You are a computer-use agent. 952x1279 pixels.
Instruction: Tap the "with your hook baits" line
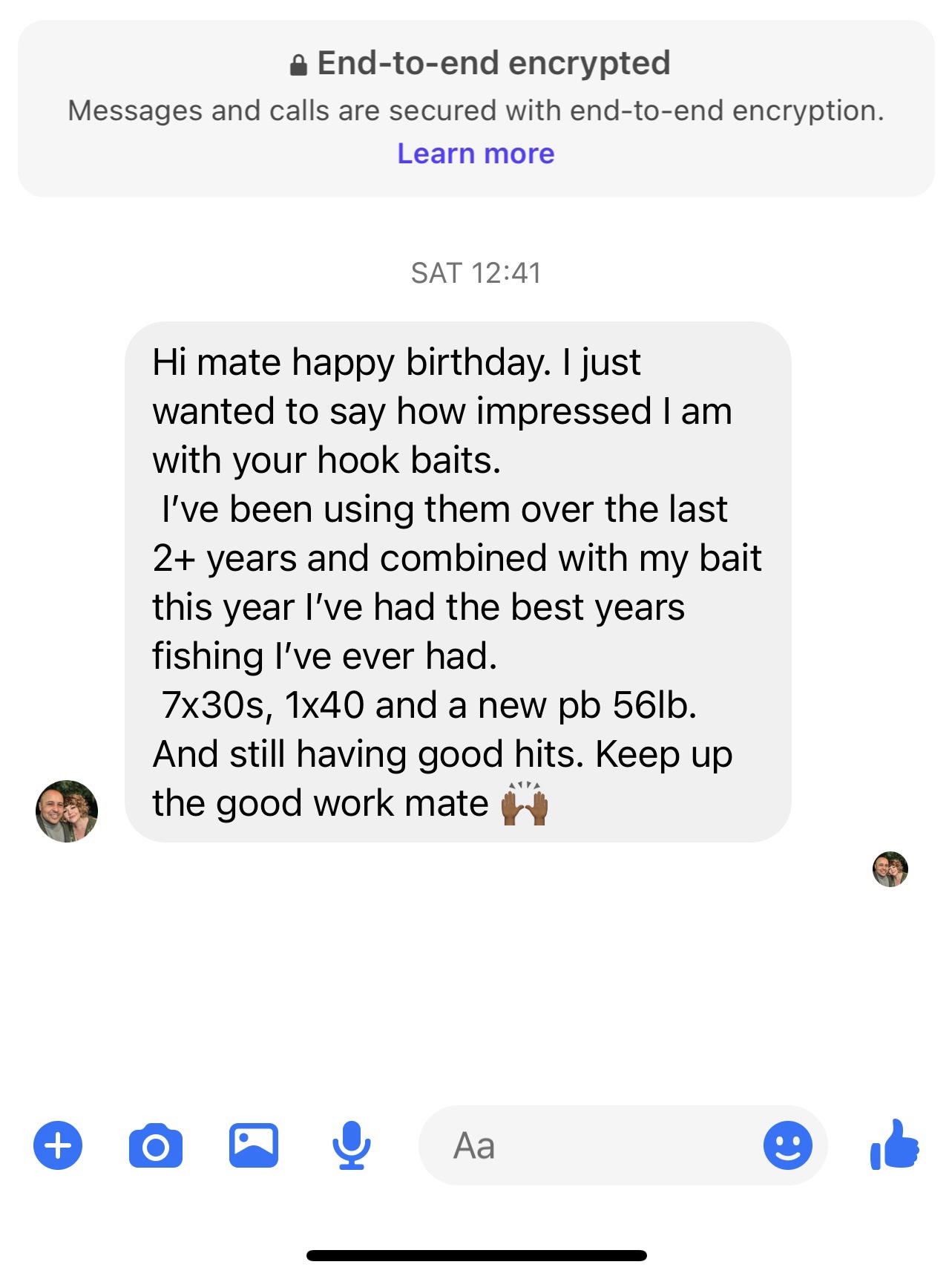(326, 460)
